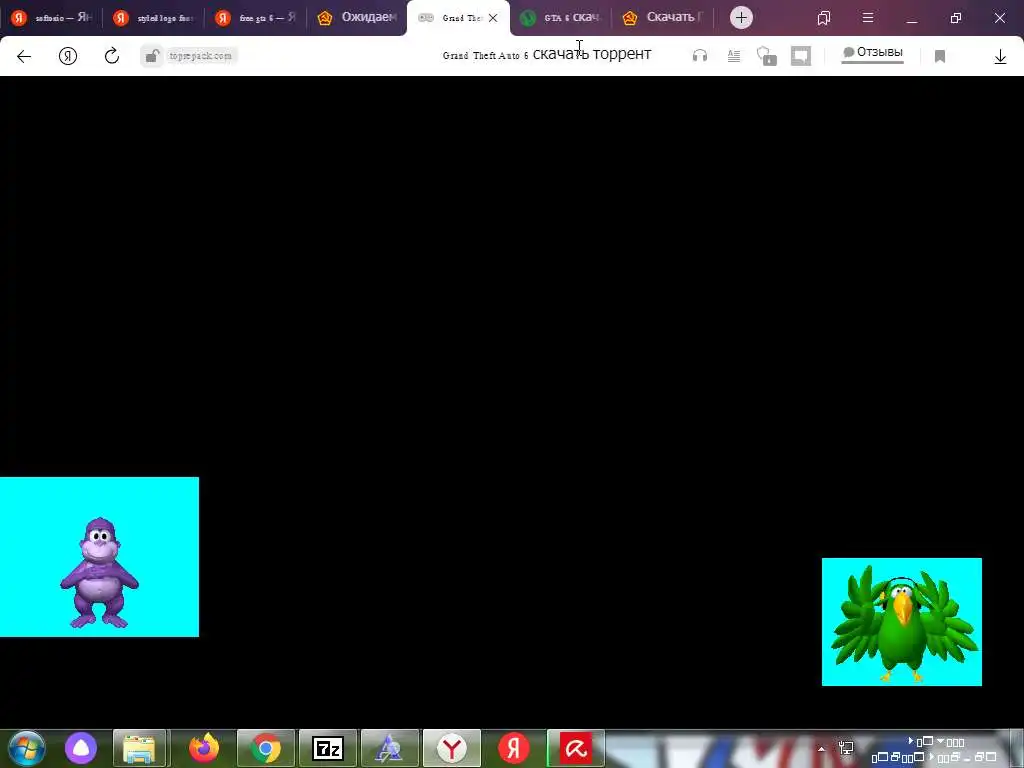Image resolution: width=1024 pixels, height=768 pixels.
Task: Click the toprepack.com address field
Action: (200, 56)
